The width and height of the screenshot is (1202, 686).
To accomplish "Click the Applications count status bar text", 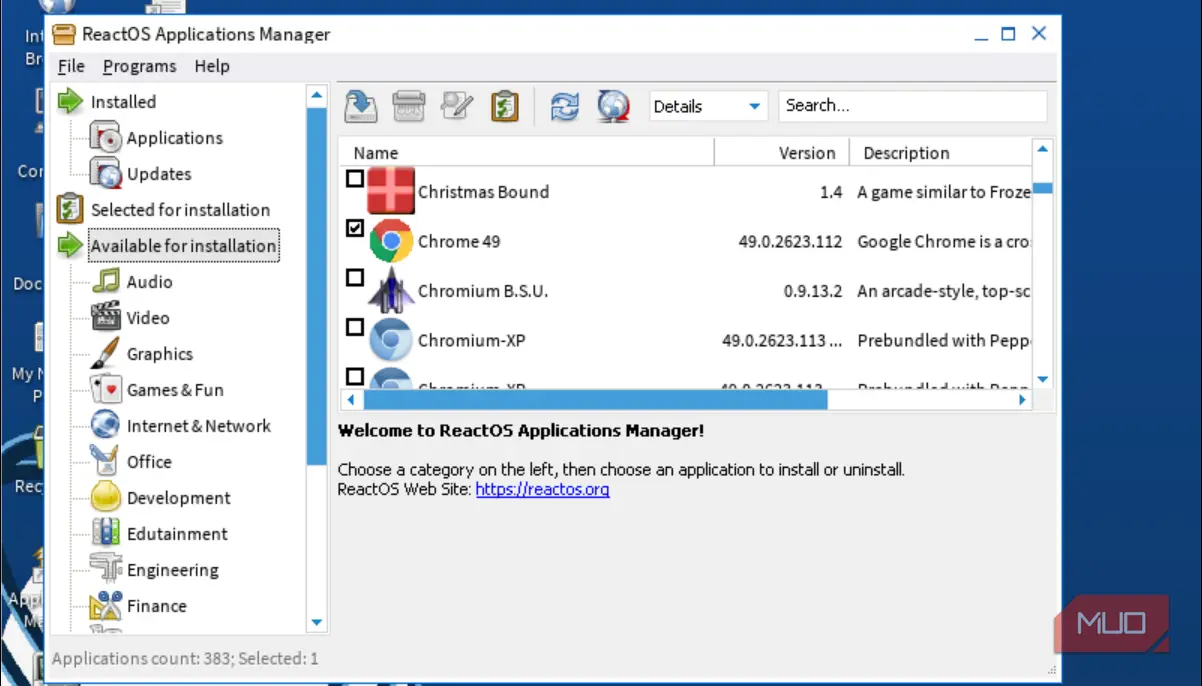I will coord(185,658).
